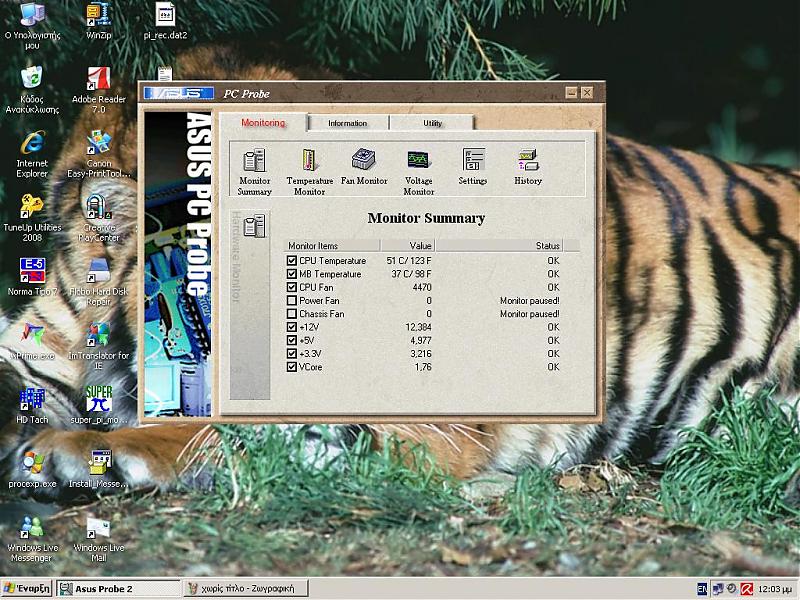Select the Recycle Bin desktop icon
Image resolution: width=800 pixels, height=600 pixels.
[x=32, y=90]
